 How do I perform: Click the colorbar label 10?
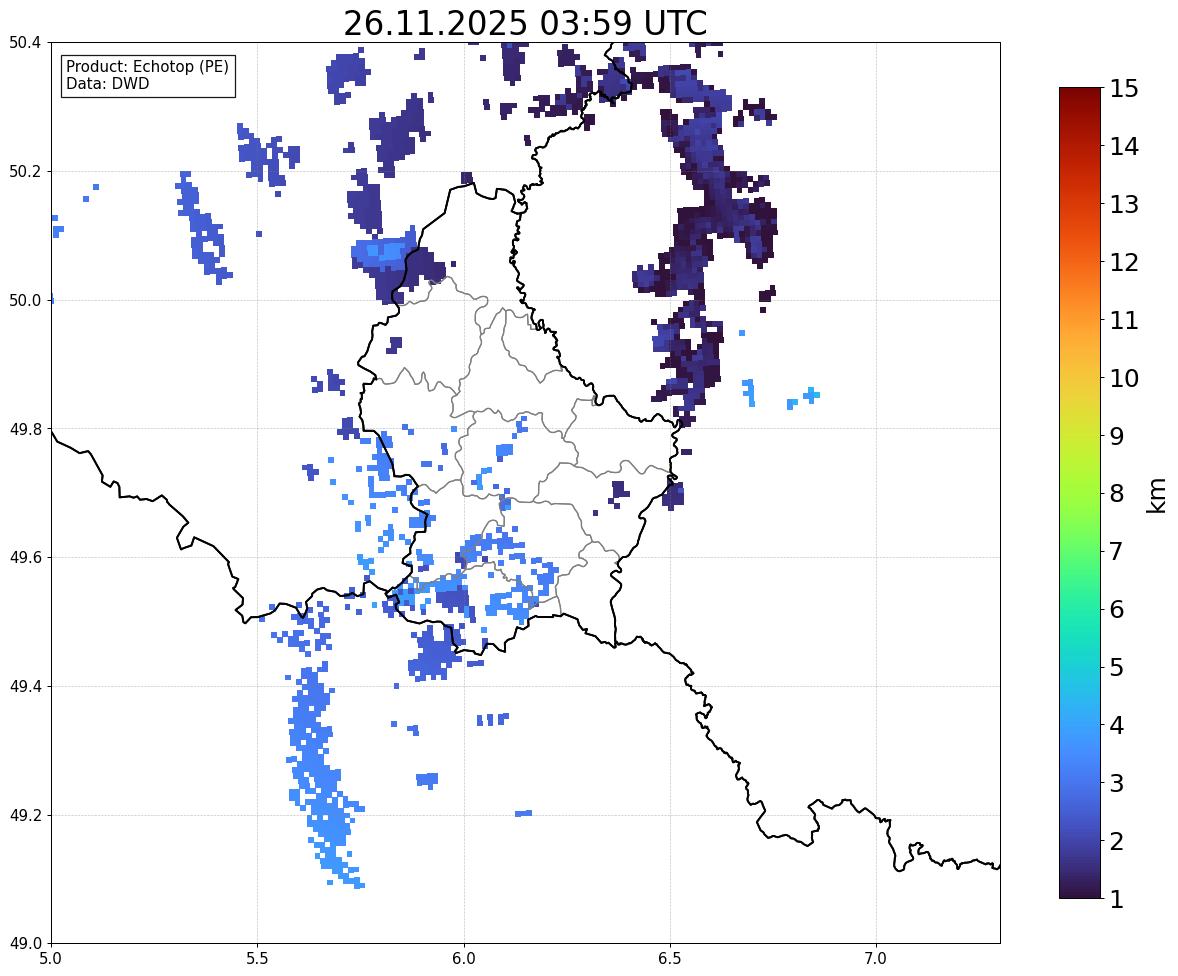(1124, 378)
